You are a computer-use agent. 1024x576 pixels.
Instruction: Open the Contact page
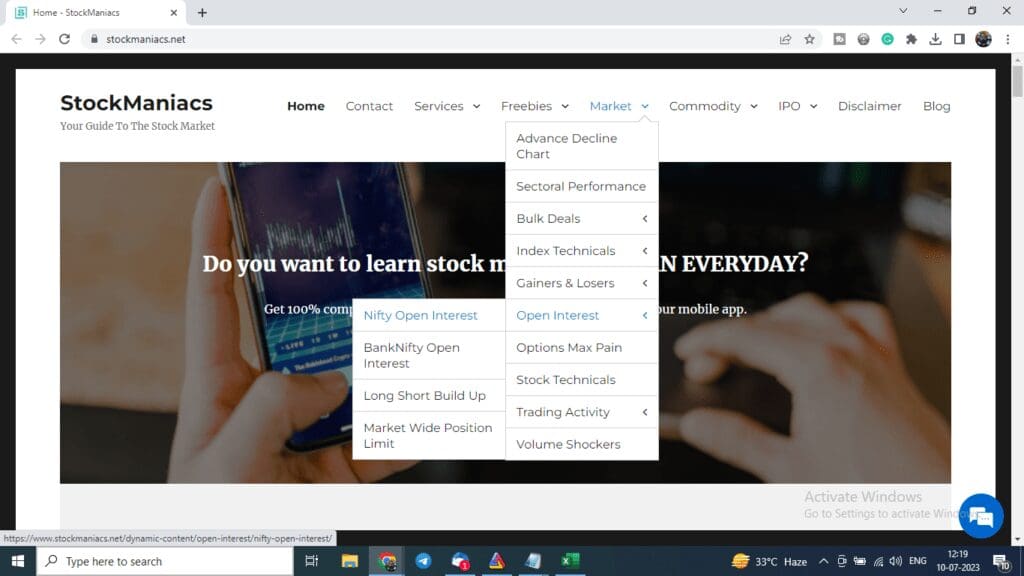tap(369, 106)
